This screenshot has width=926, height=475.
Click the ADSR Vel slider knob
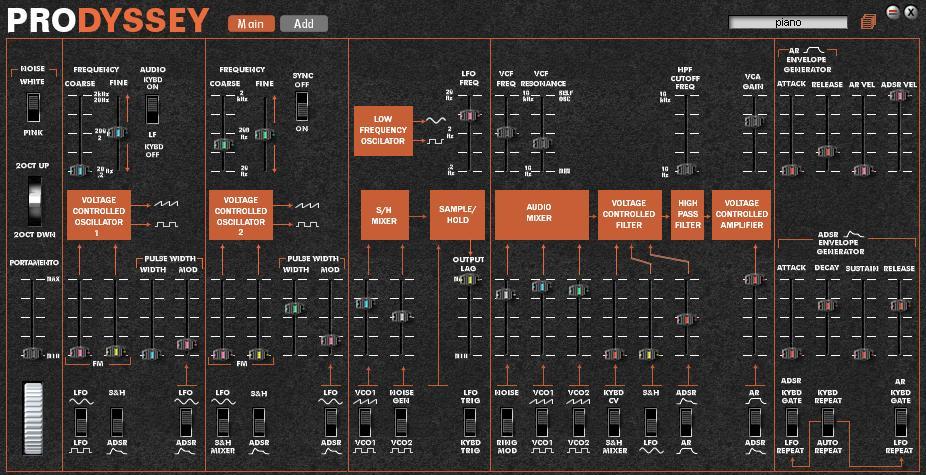pyautogui.click(x=899, y=95)
